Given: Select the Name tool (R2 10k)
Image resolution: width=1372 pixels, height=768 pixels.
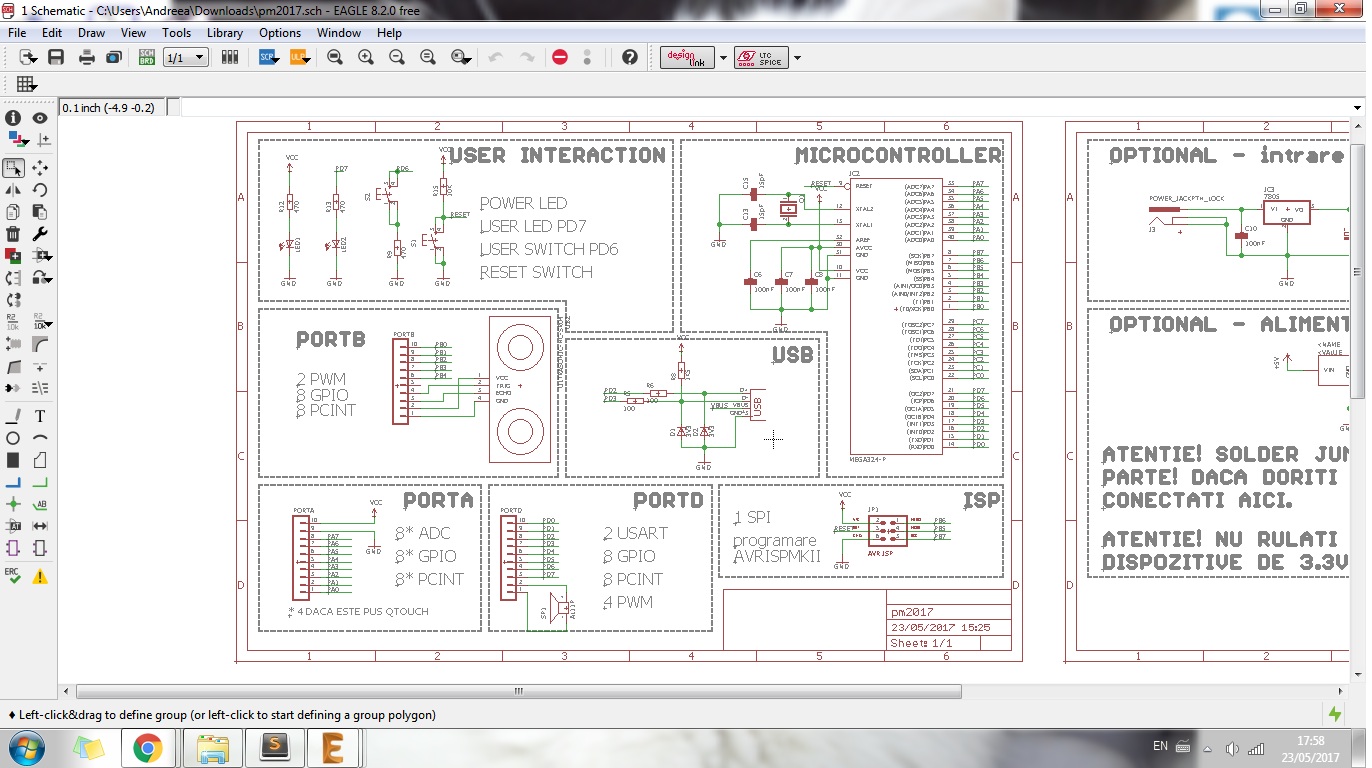Looking at the screenshot, I should (13, 321).
